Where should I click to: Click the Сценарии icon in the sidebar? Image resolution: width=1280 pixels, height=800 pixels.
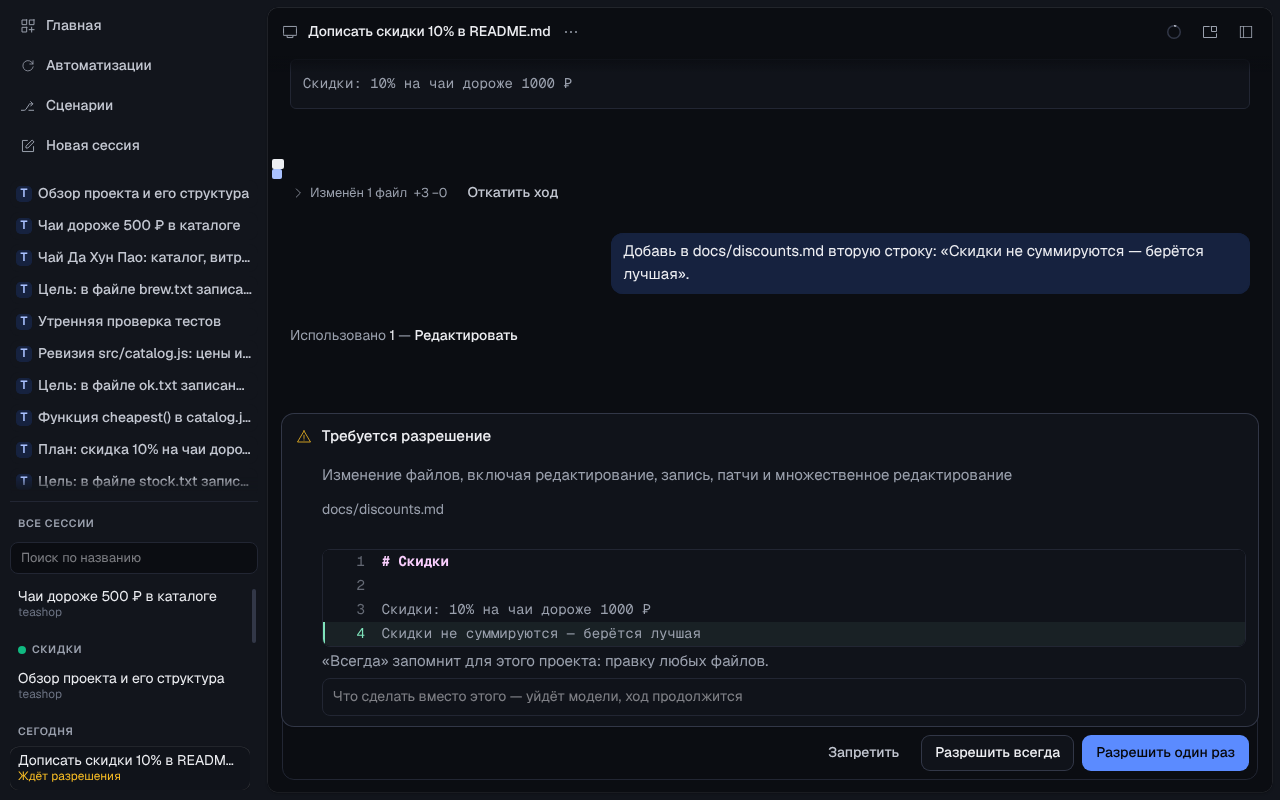28,105
